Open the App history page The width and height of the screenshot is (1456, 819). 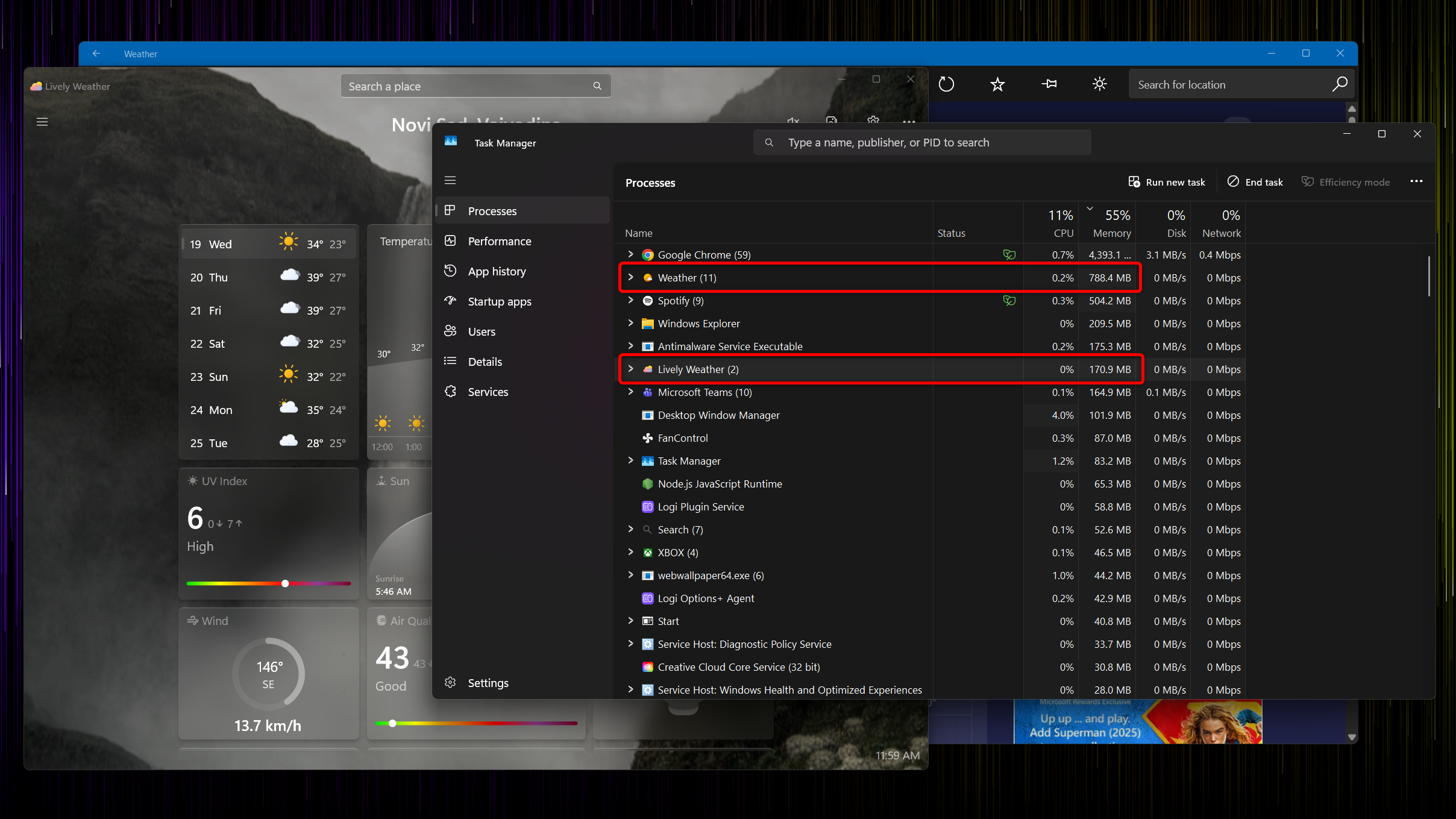click(x=522, y=271)
